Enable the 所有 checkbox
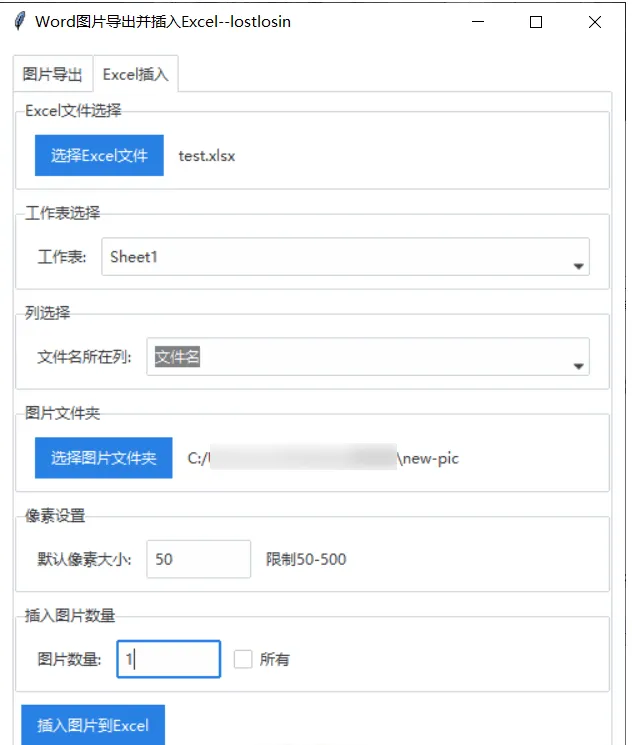632x745 pixels. (x=243, y=659)
